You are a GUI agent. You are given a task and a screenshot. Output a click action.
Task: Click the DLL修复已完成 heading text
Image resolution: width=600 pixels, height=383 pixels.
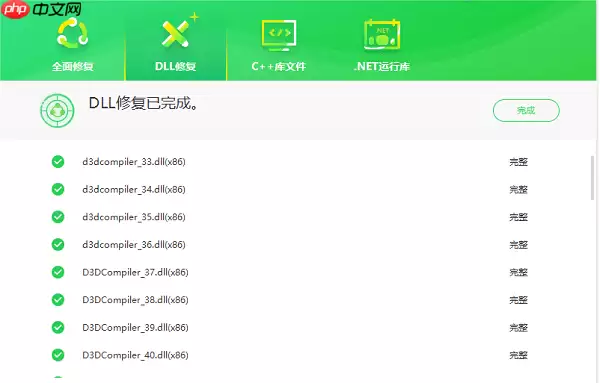click(x=144, y=103)
